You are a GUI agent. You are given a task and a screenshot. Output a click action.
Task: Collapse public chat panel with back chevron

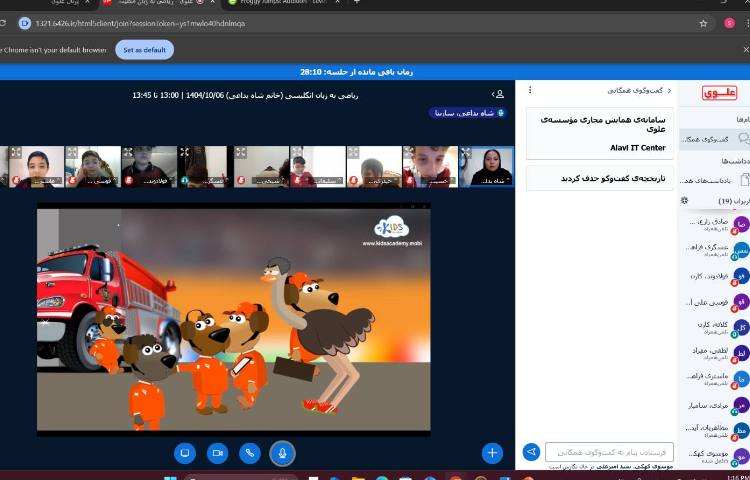(x=669, y=91)
